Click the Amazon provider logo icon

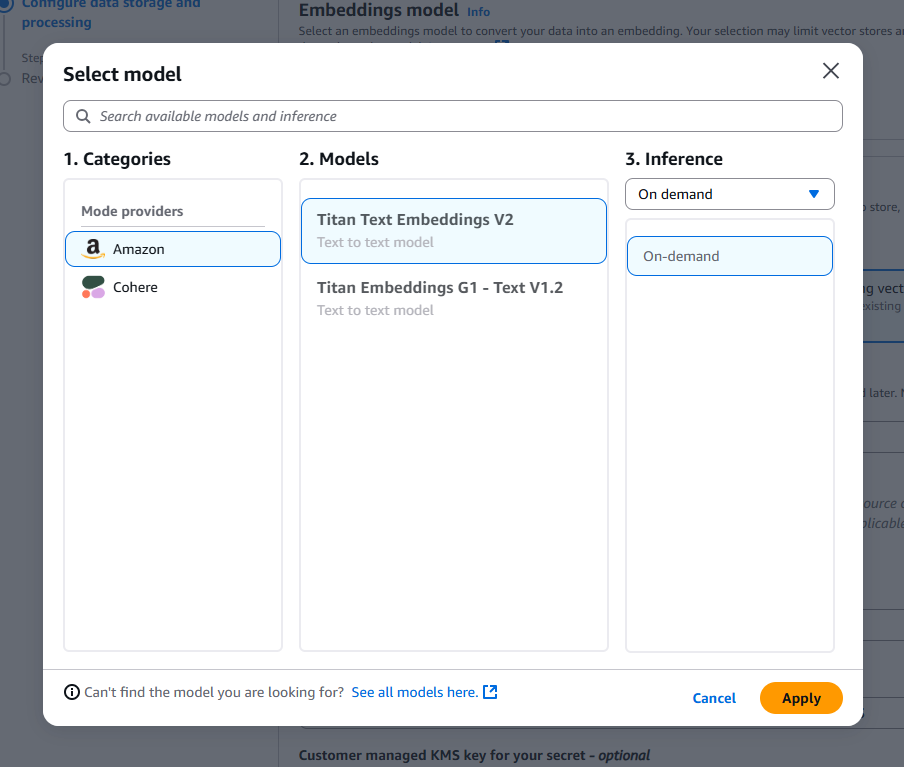click(92, 249)
